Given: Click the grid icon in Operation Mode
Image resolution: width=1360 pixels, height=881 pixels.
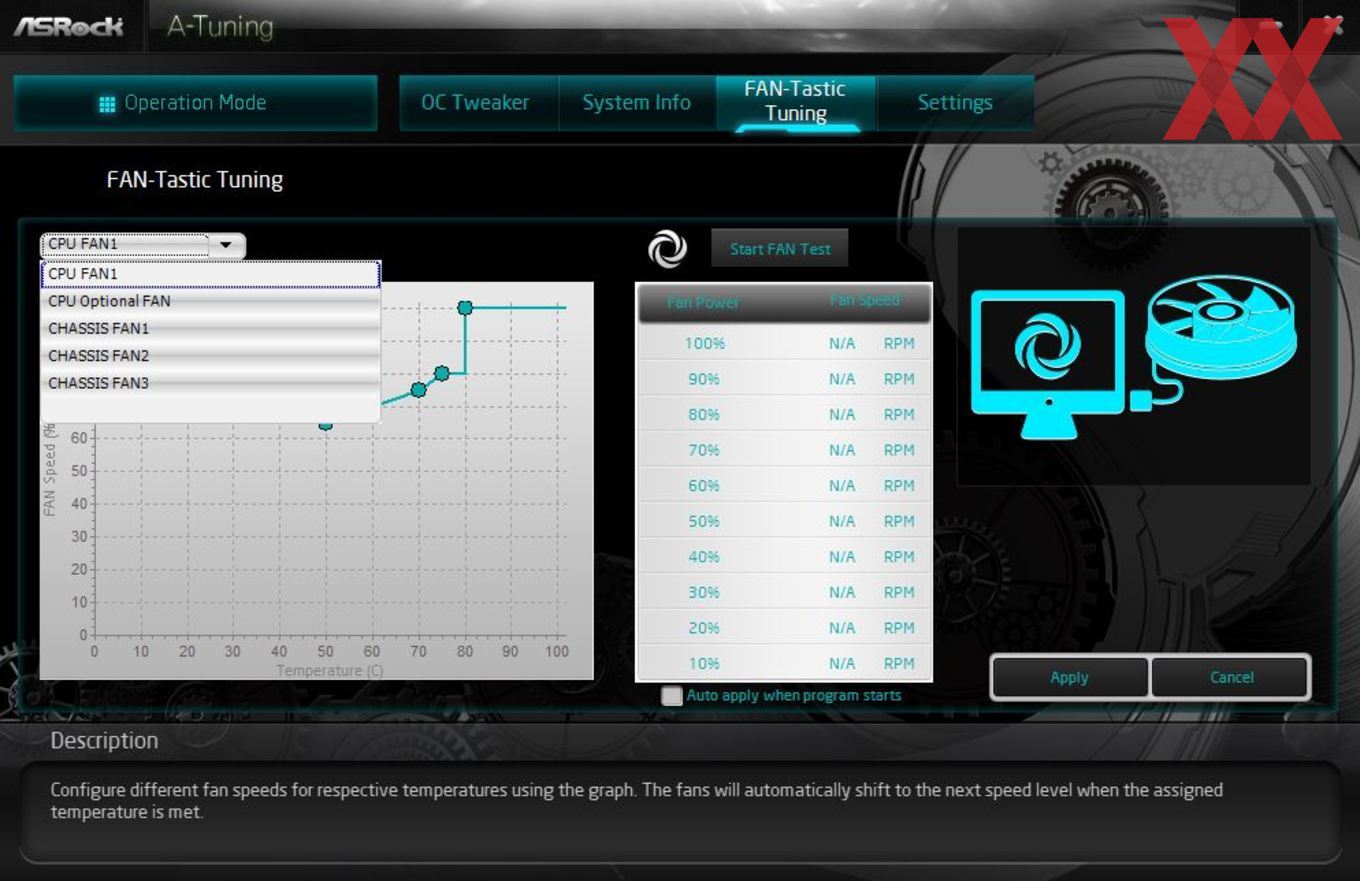Looking at the screenshot, I should (108, 104).
